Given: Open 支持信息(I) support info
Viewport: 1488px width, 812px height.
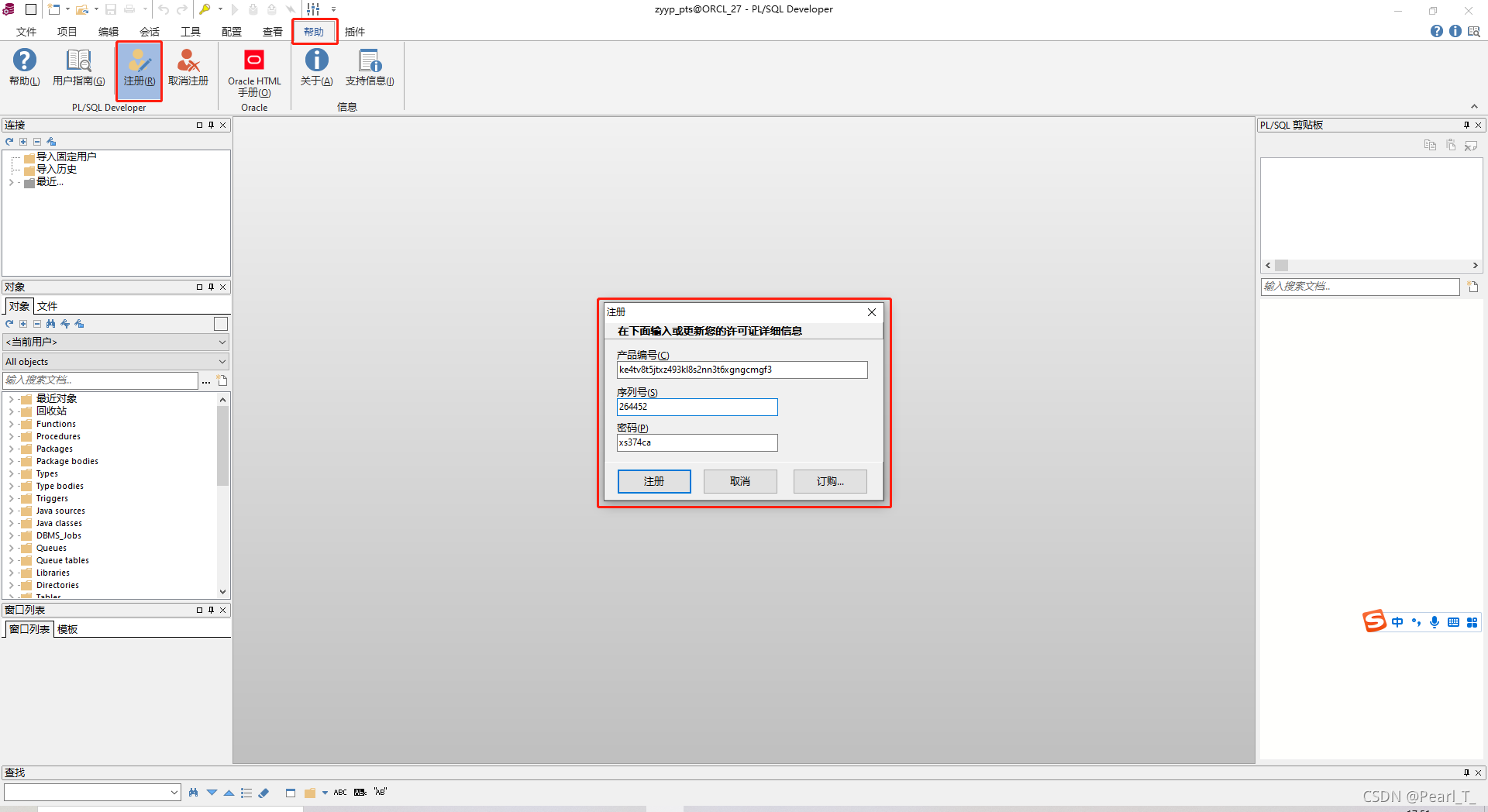Looking at the screenshot, I should 370,67.
